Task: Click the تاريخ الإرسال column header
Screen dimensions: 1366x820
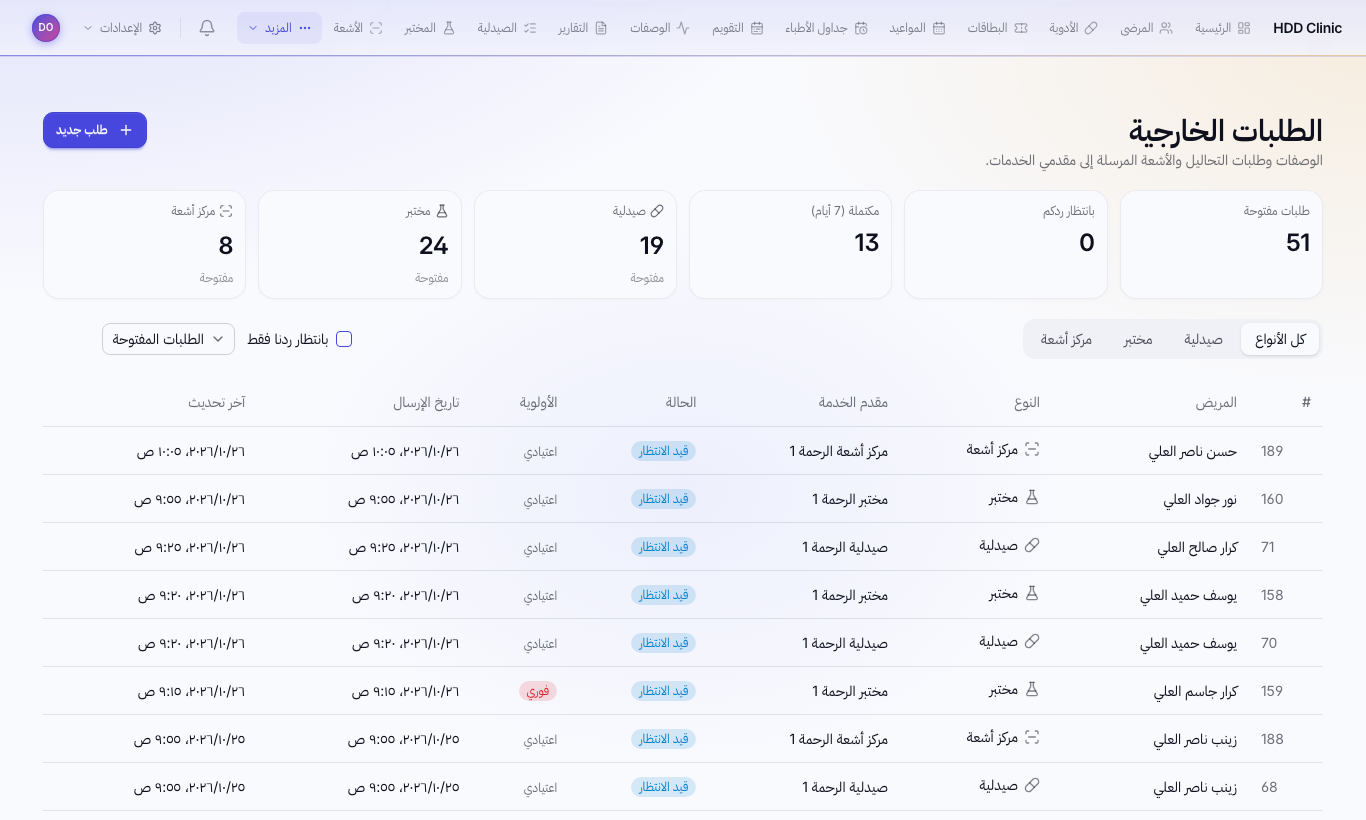Action: pos(426,402)
